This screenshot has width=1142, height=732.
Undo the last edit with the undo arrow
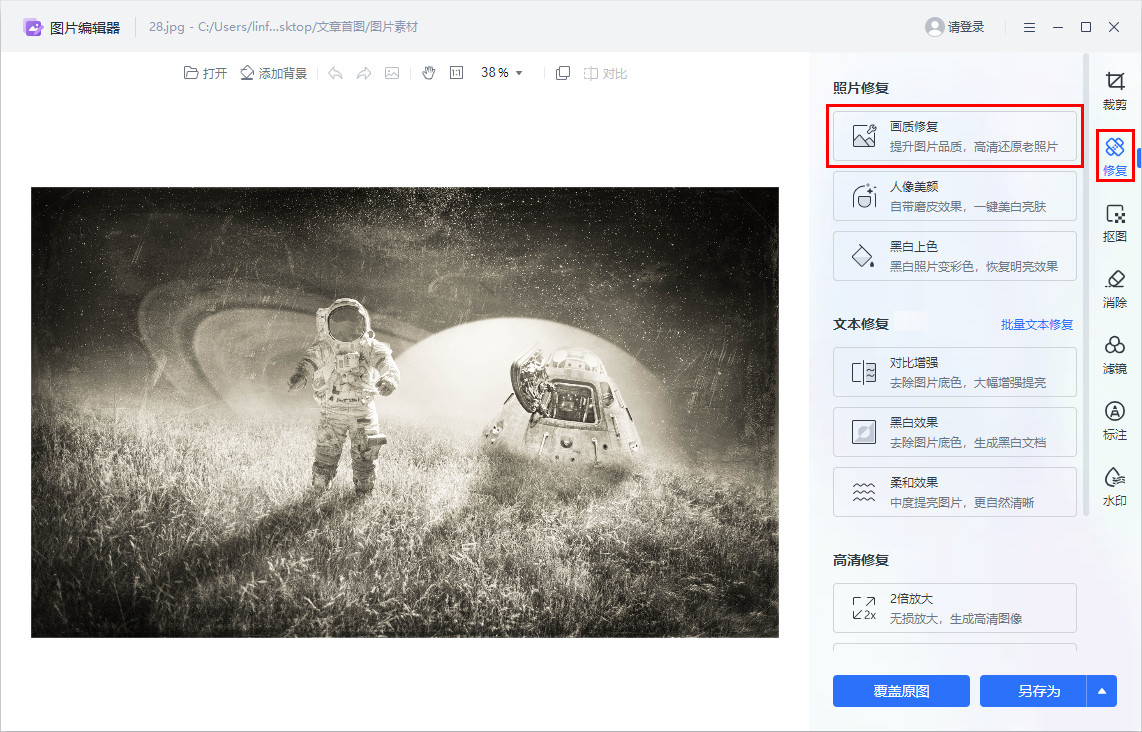[x=335, y=73]
